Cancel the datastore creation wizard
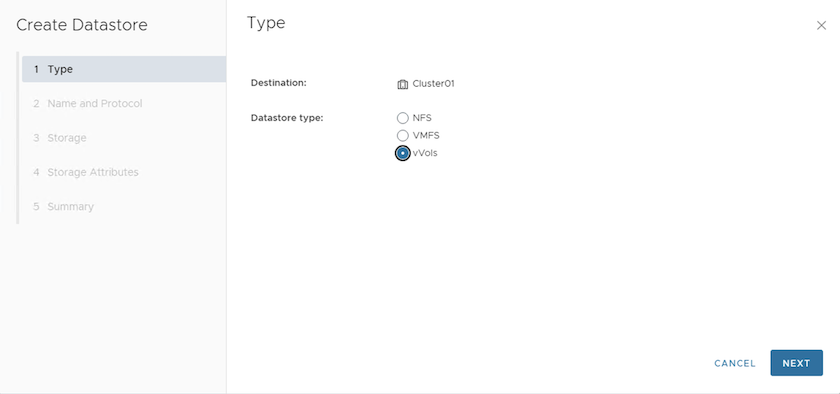 tap(734, 363)
